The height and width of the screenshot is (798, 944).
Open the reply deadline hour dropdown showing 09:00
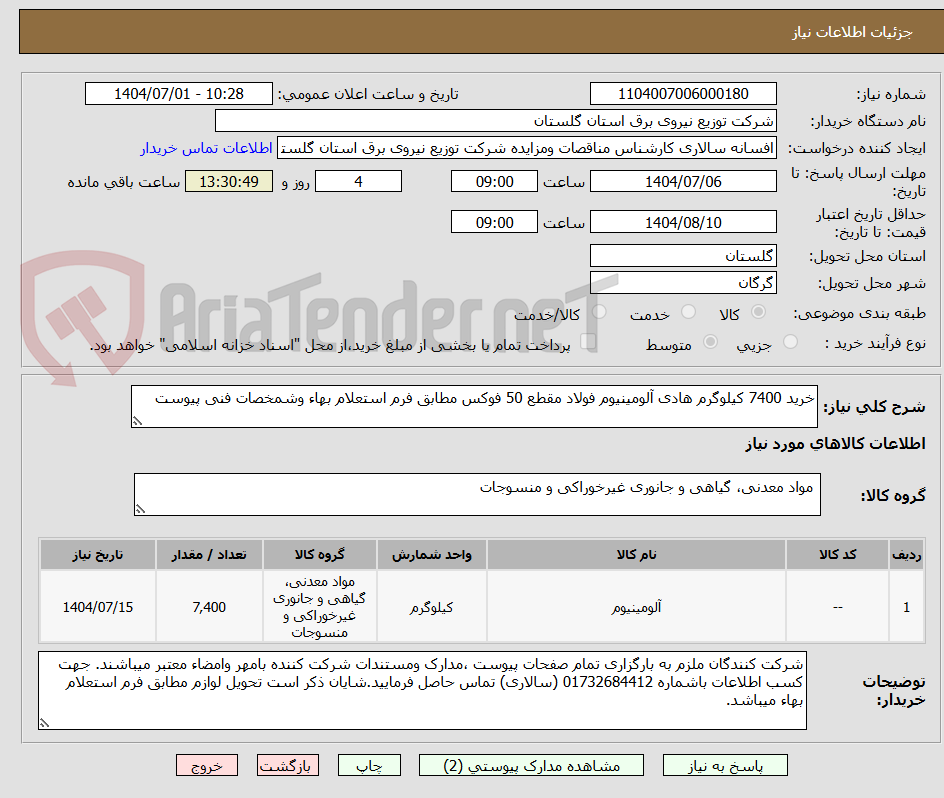point(493,181)
